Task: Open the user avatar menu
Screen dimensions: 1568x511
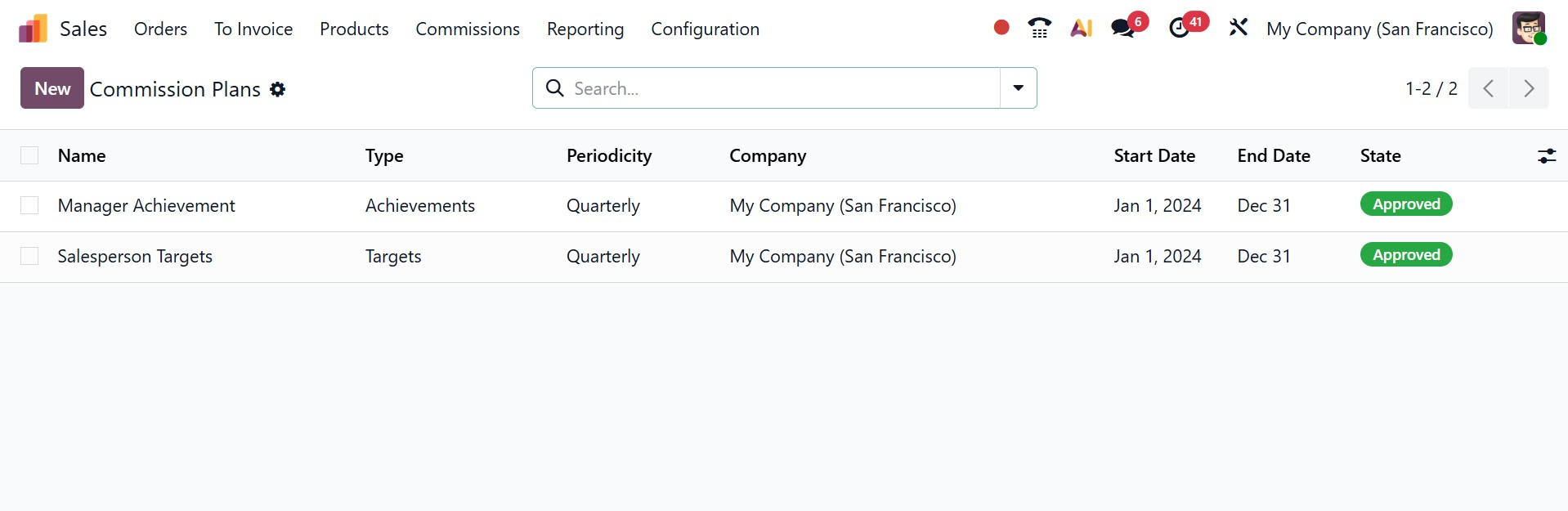Action: (x=1528, y=28)
